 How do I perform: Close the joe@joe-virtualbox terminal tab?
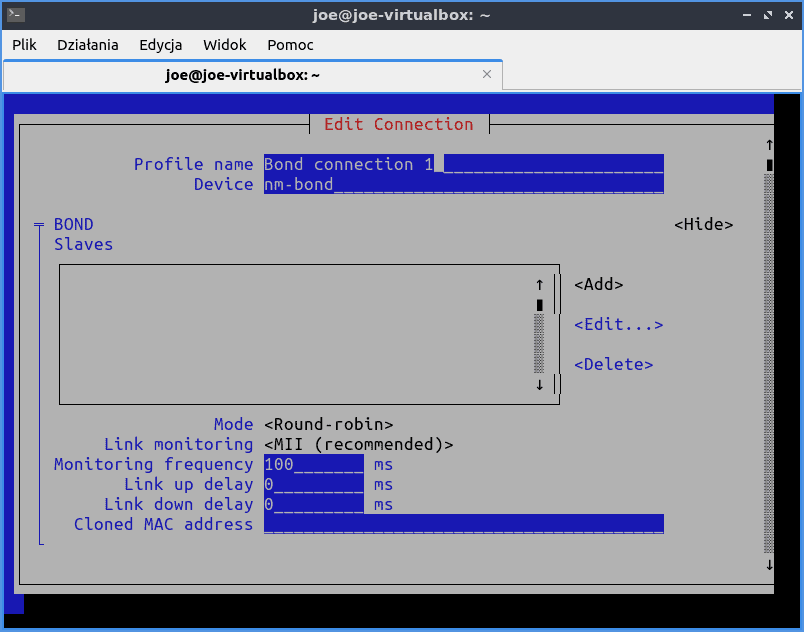[x=487, y=74]
